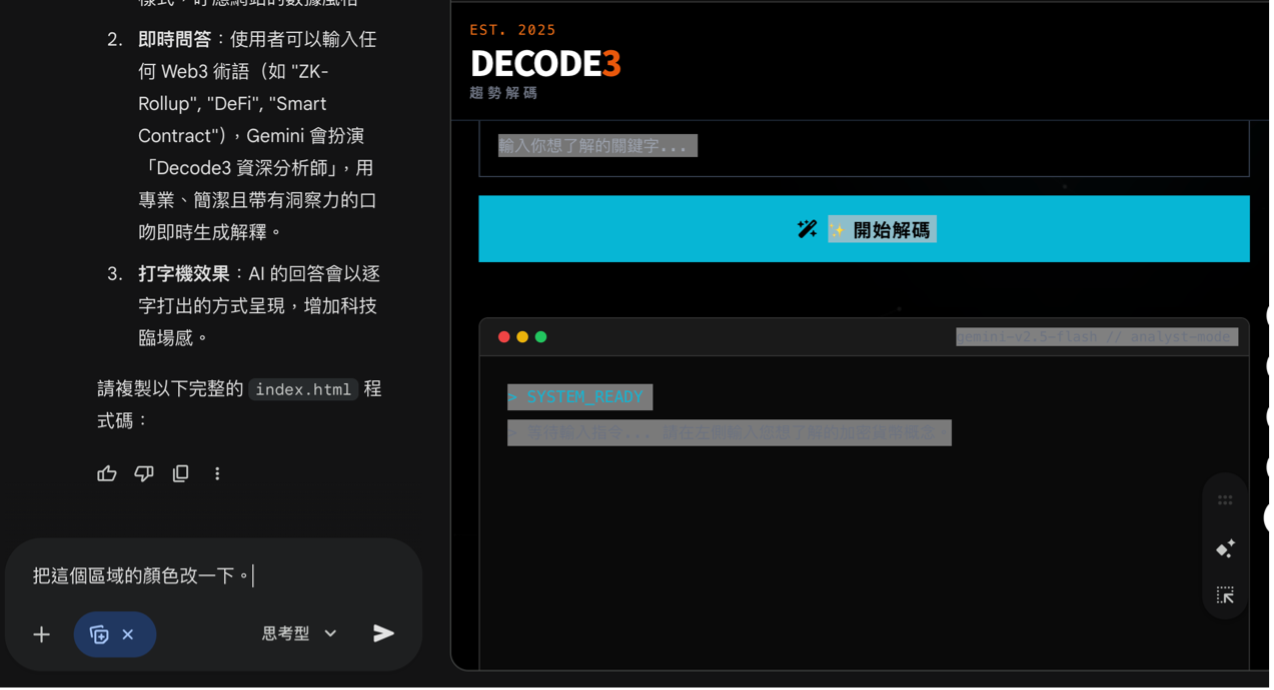Click the green traffic light dot in terminal
The width and height of the screenshot is (1274, 690).
pos(541,337)
